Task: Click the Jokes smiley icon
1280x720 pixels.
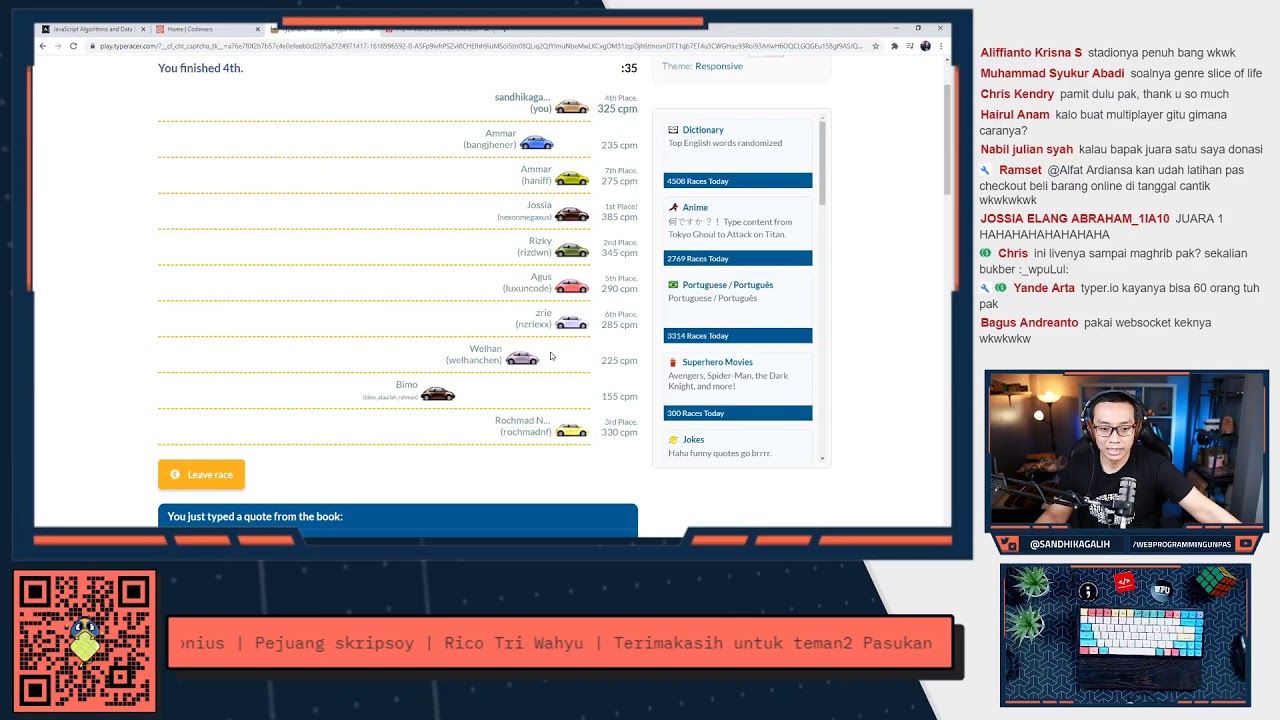Action: [x=673, y=440]
